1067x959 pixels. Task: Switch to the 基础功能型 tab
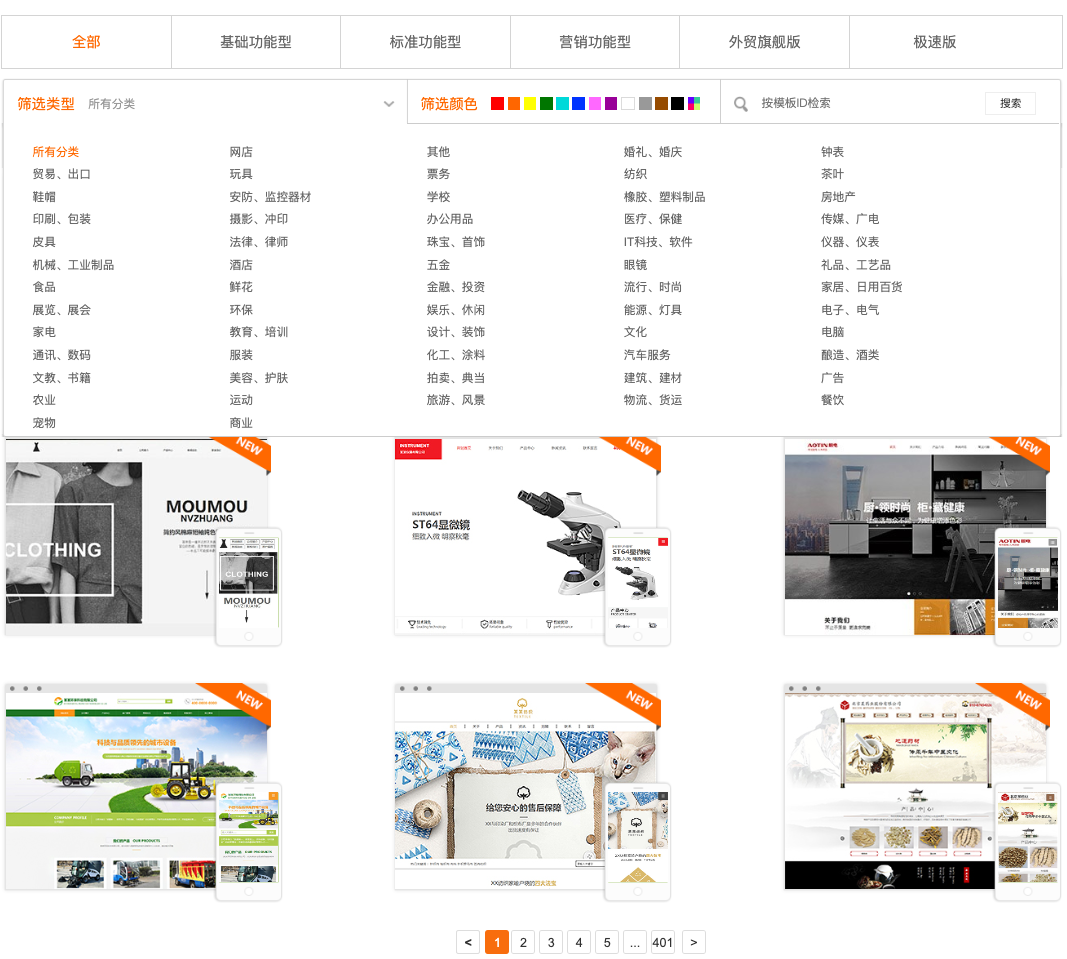click(256, 42)
